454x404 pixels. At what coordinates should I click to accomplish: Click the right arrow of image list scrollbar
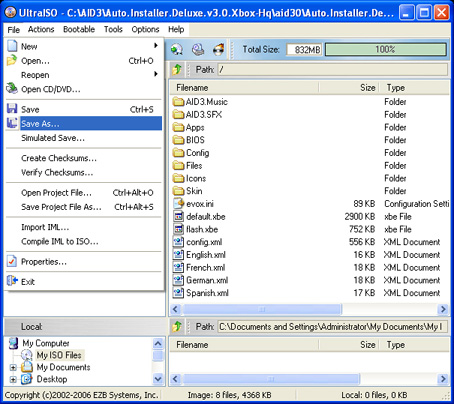point(443,309)
